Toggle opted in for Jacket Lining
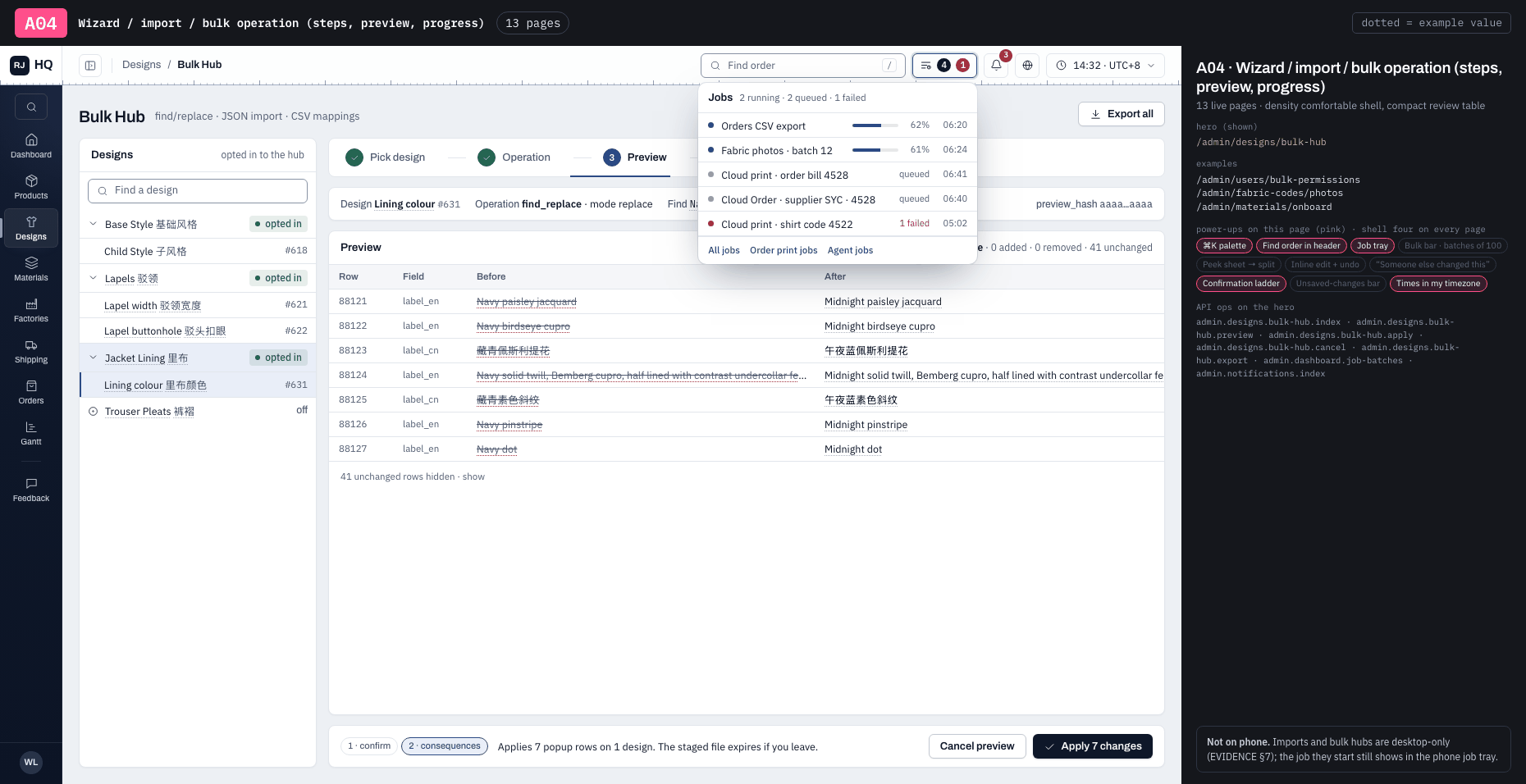This screenshot has width=1526, height=784. (x=278, y=358)
